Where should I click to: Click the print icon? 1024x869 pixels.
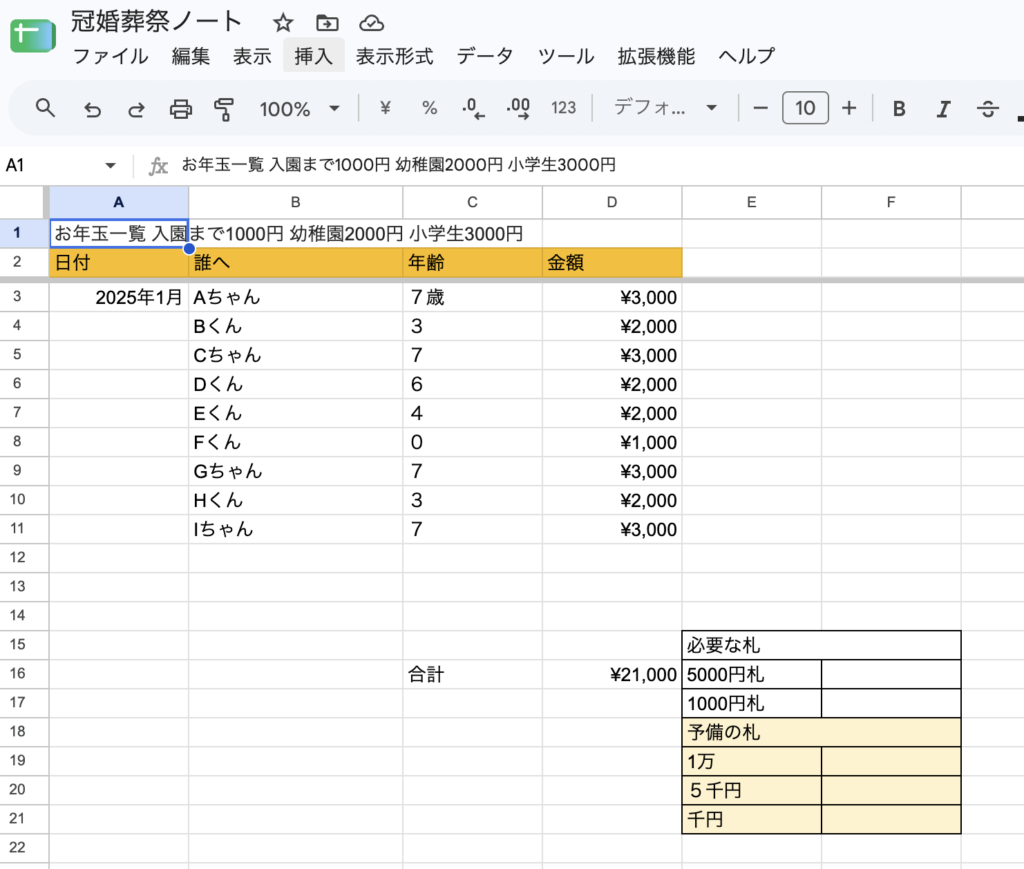click(x=181, y=108)
